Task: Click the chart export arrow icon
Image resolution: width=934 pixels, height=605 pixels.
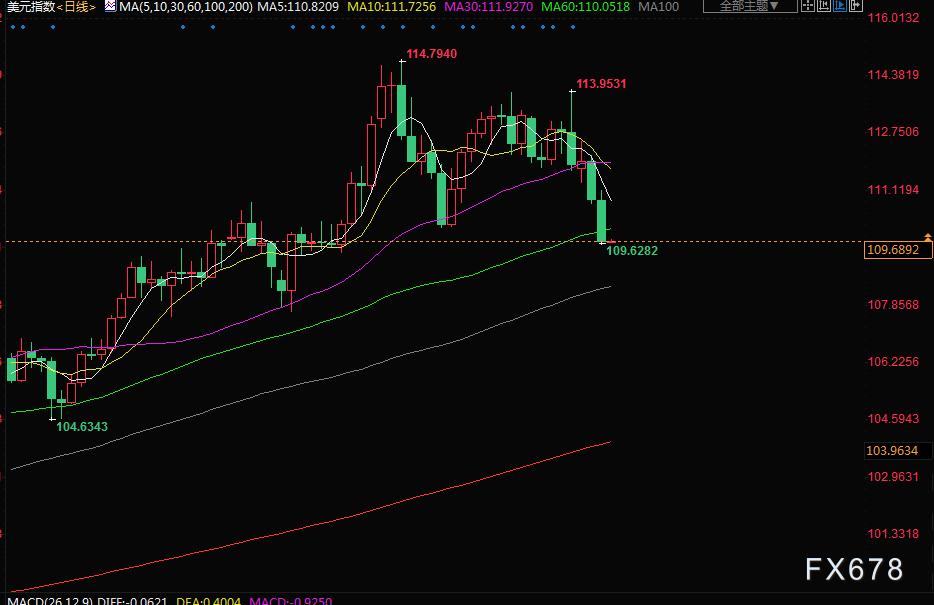Action: pos(856,6)
